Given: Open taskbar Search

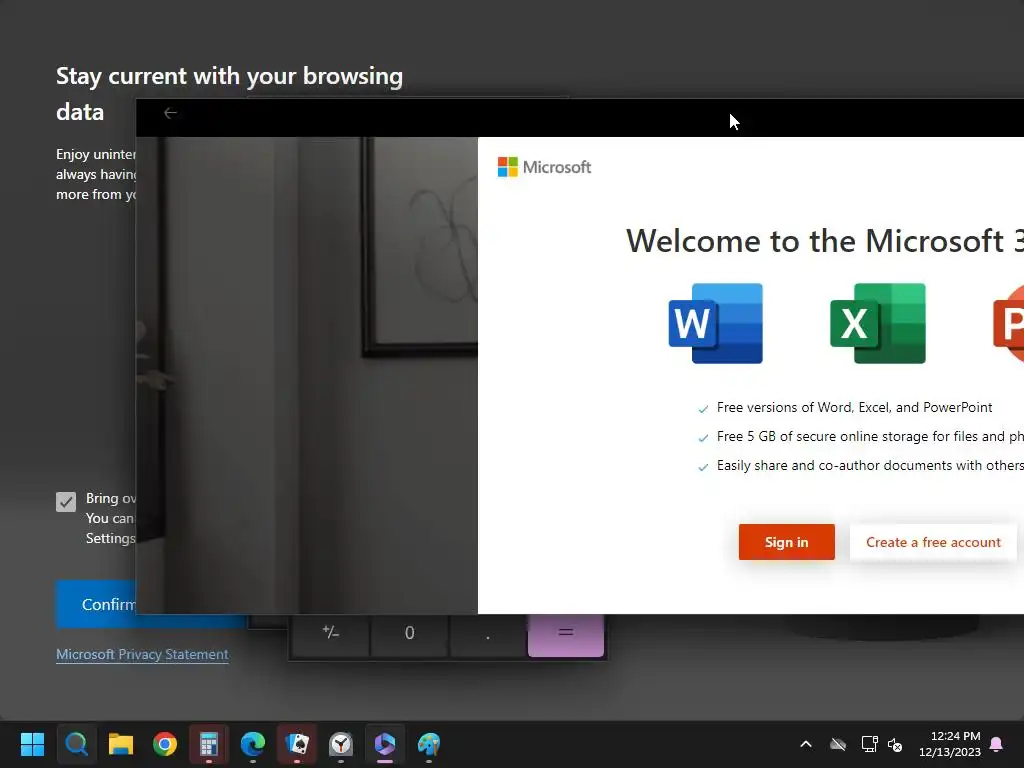Looking at the screenshot, I should pyautogui.click(x=76, y=744).
